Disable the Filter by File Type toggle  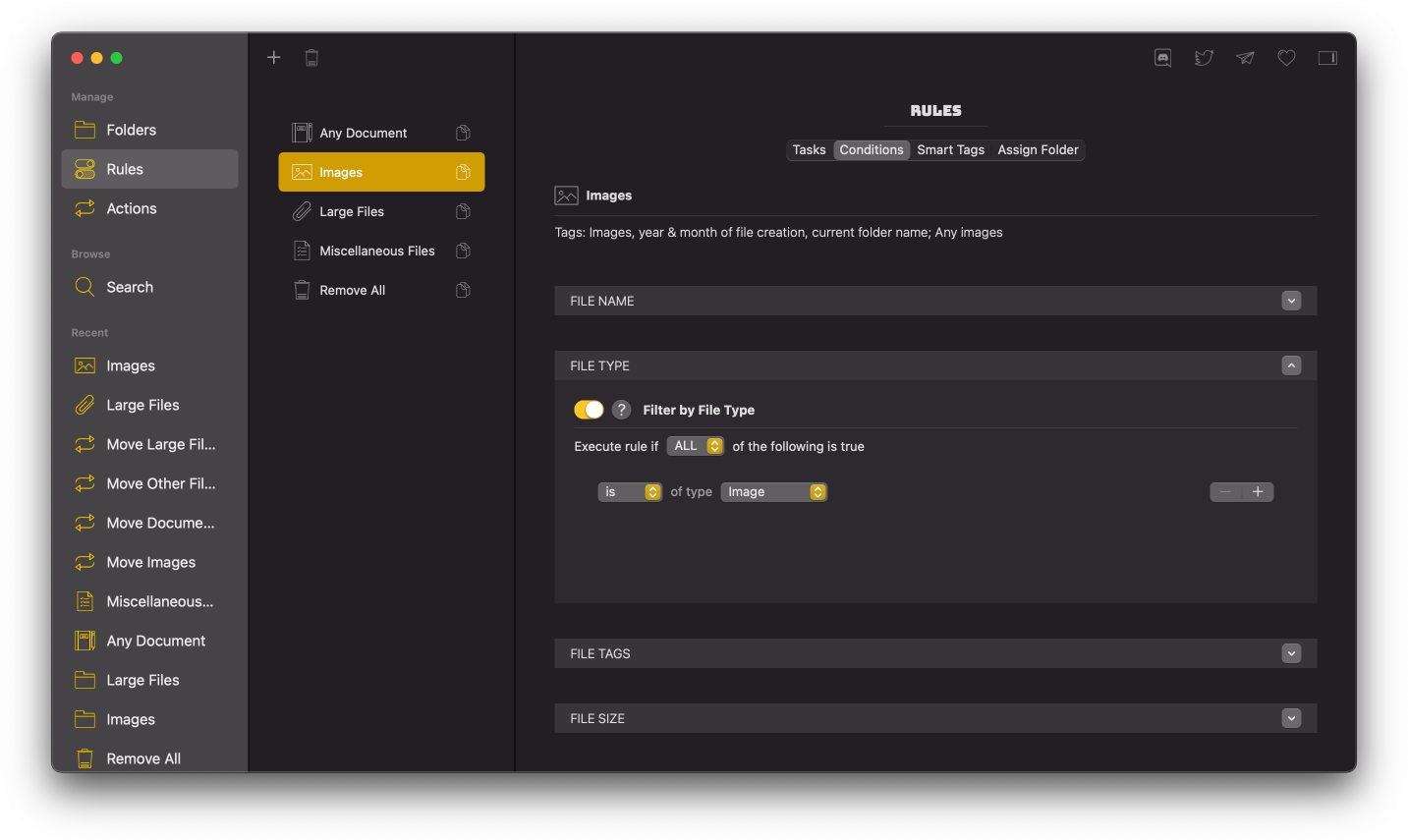pyautogui.click(x=589, y=409)
